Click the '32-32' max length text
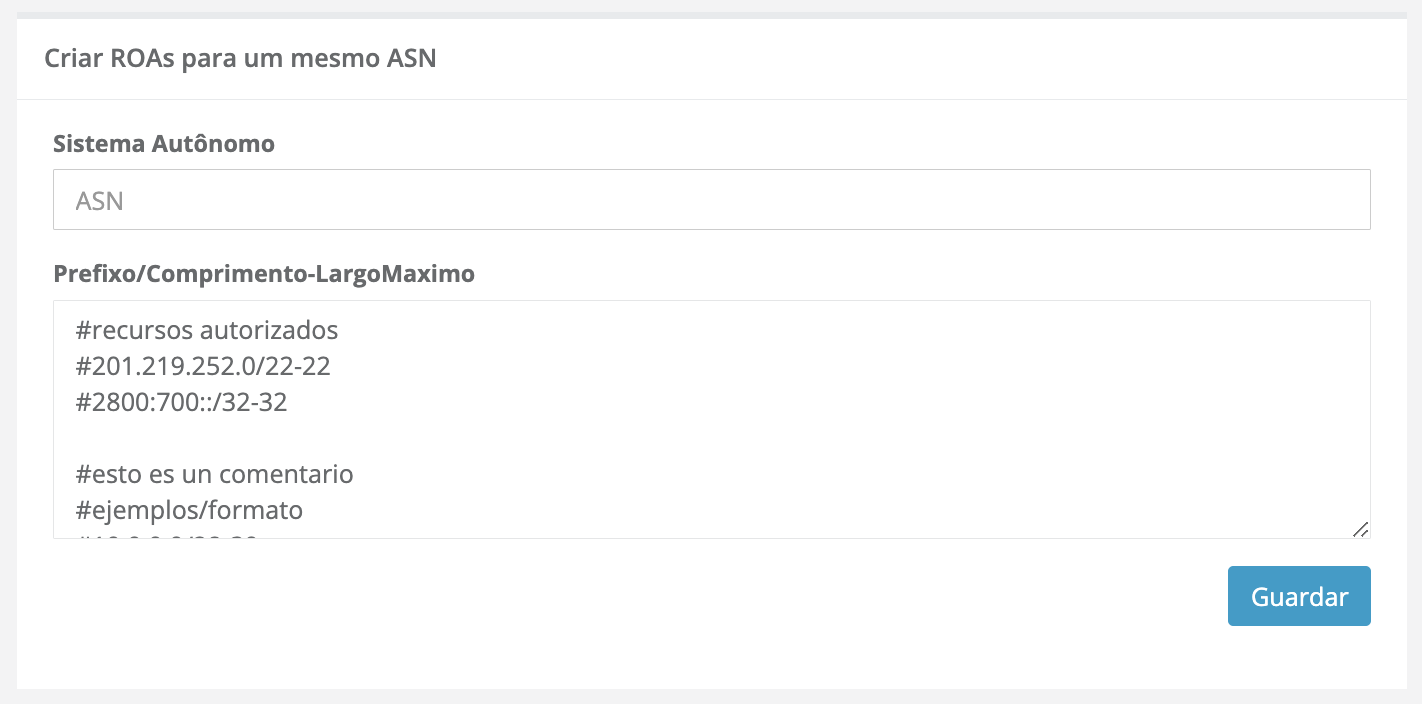 [257, 403]
